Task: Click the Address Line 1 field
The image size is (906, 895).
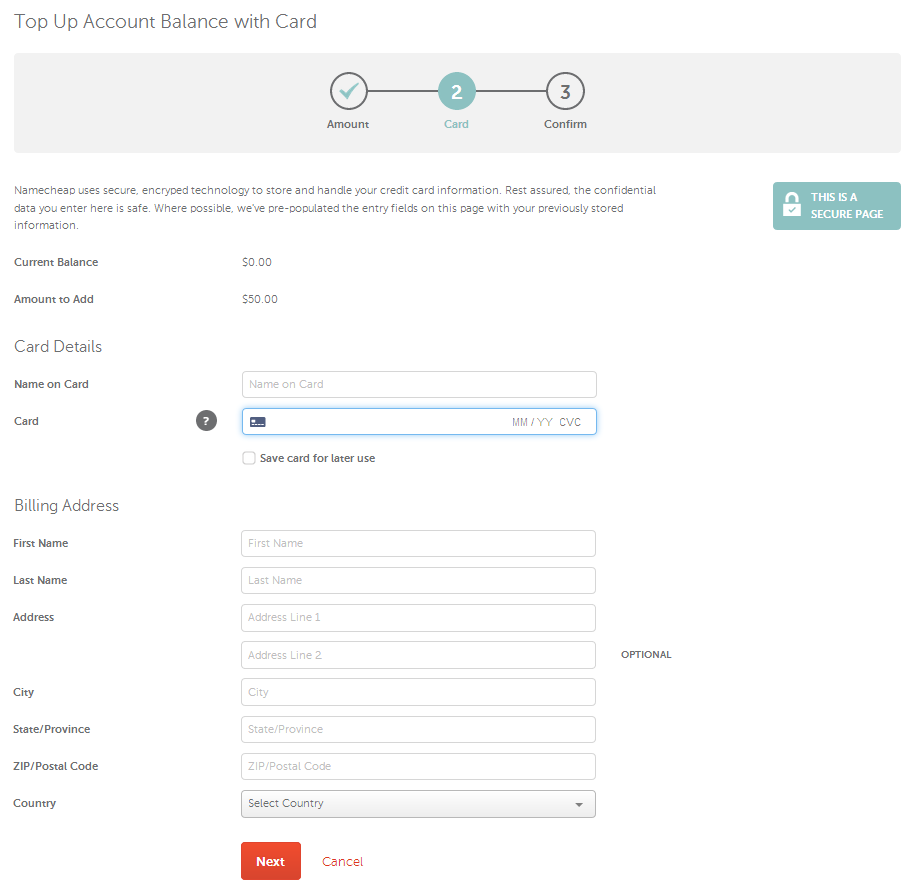Action: pos(418,618)
